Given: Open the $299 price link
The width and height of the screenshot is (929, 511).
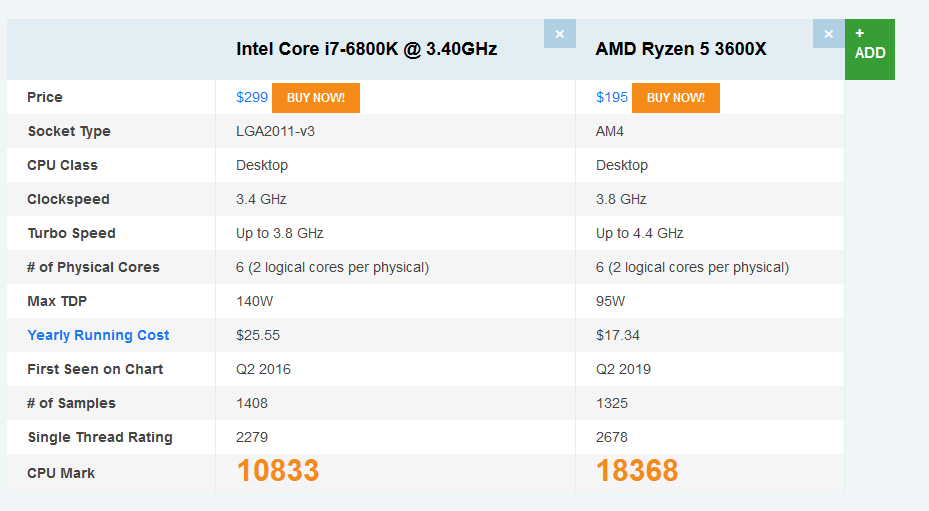Looking at the screenshot, I should [252, 97].
